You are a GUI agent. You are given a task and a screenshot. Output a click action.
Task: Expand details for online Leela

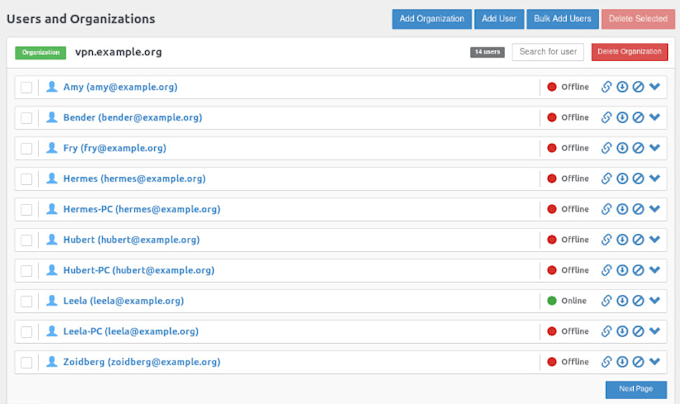pyautogui.click(x=655, y=300)
